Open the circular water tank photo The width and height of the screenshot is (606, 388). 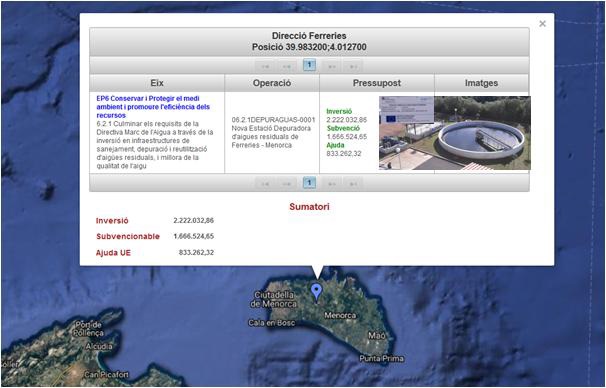[x=482, y=133]
